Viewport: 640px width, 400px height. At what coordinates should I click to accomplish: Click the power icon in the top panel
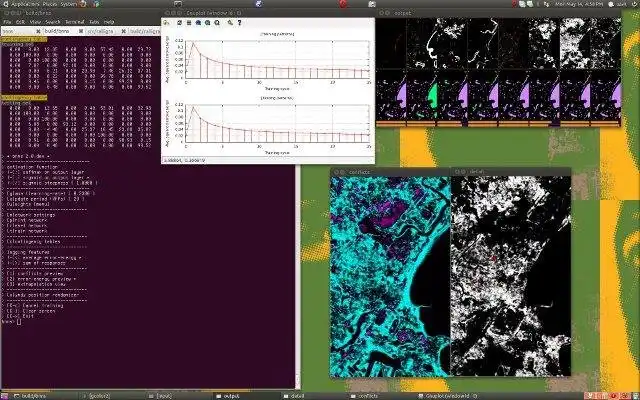[632, 5]
